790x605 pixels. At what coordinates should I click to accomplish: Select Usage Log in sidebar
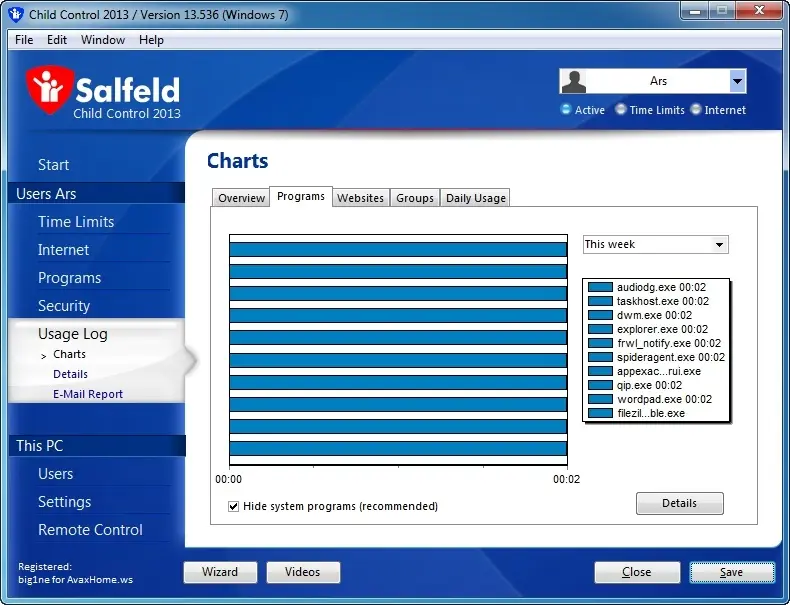(73, 333)
